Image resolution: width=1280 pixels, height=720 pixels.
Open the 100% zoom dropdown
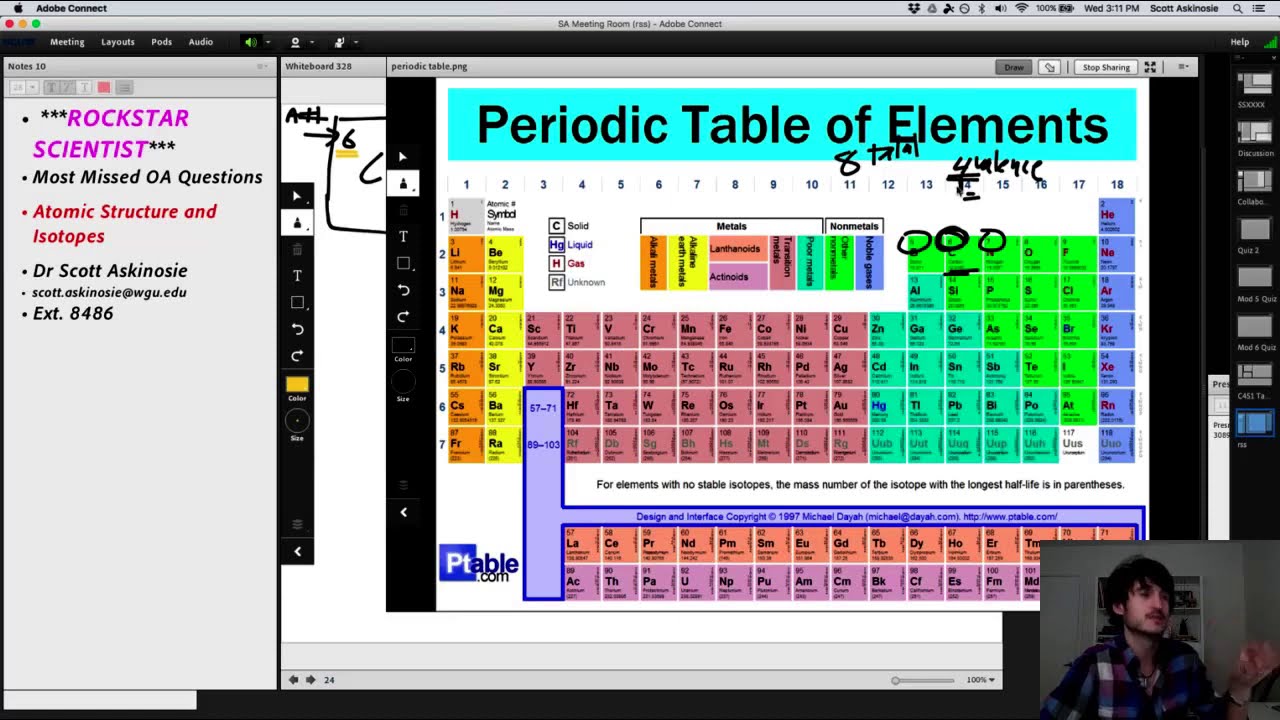(980, 680)
